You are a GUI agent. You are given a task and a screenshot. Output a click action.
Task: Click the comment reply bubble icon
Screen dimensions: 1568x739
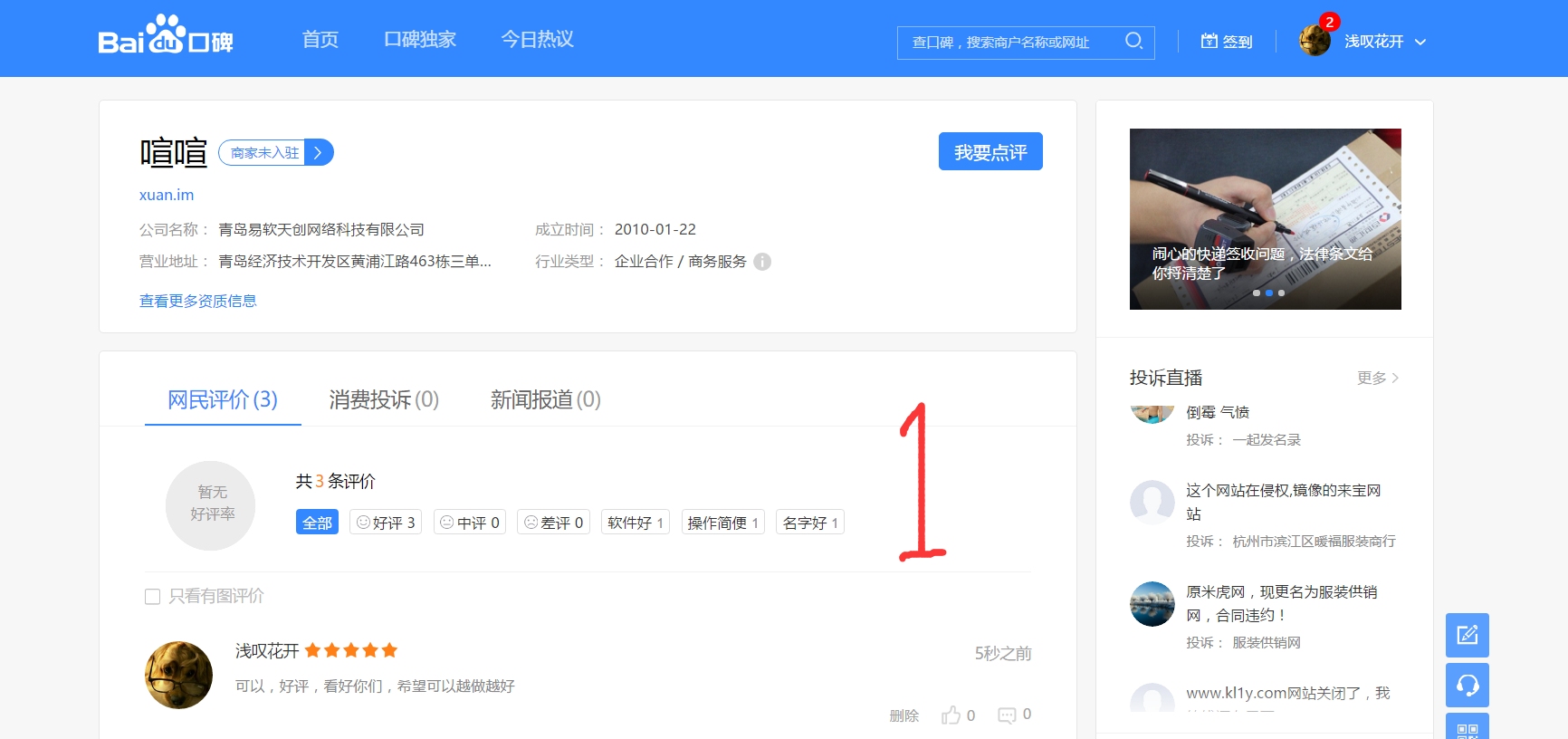(1007, 715)
